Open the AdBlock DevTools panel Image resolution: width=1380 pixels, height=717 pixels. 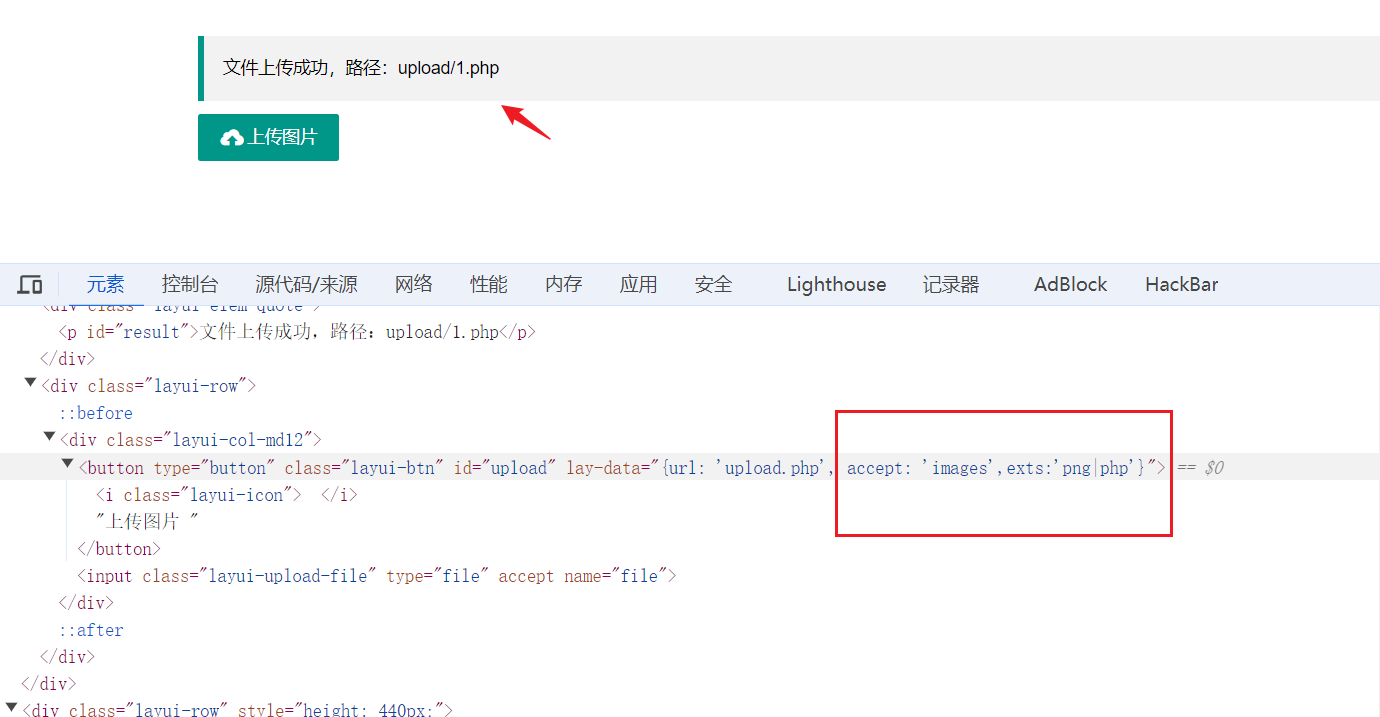1069,284
